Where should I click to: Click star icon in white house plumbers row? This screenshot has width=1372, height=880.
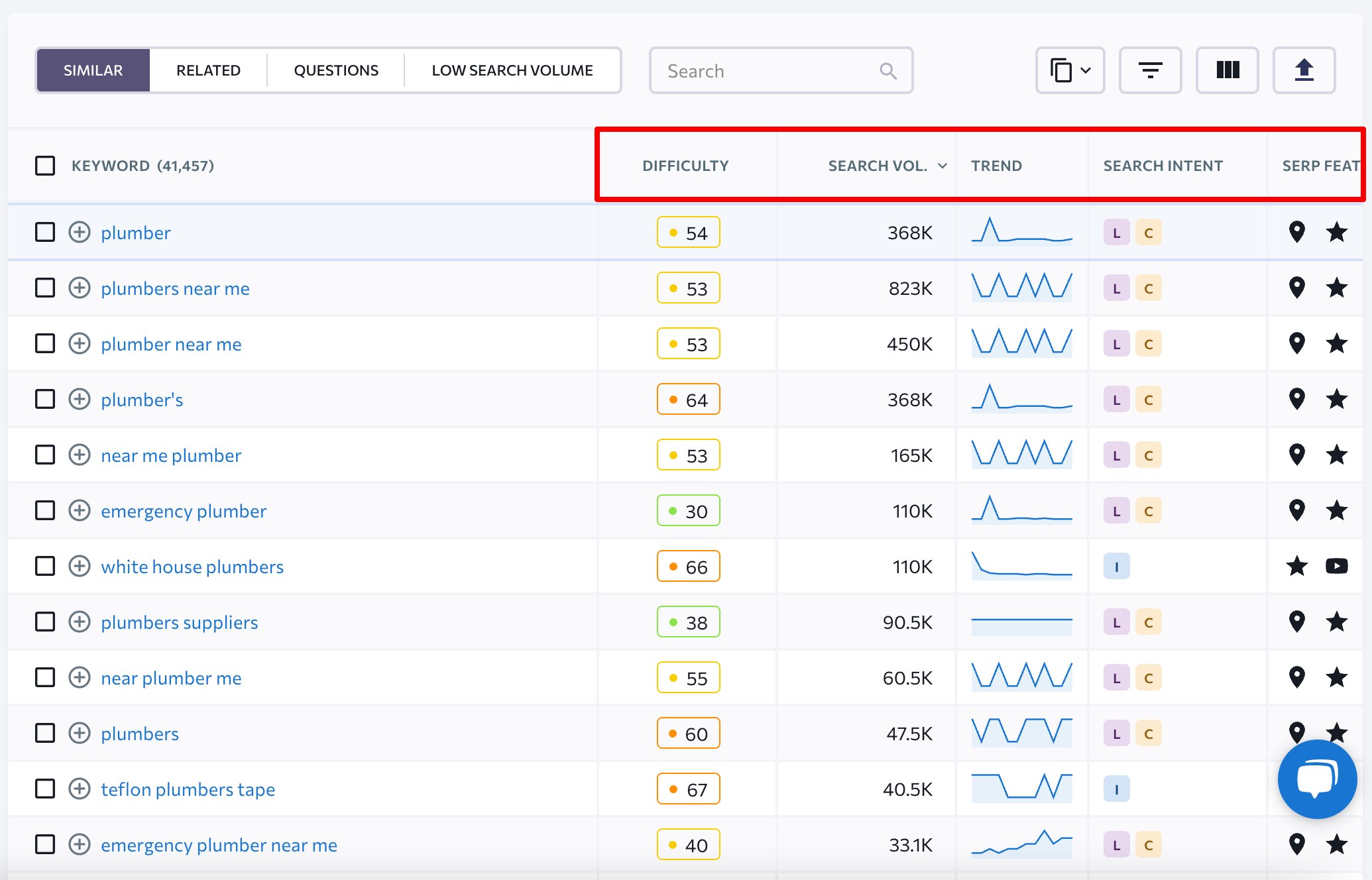pos(1297,566)
